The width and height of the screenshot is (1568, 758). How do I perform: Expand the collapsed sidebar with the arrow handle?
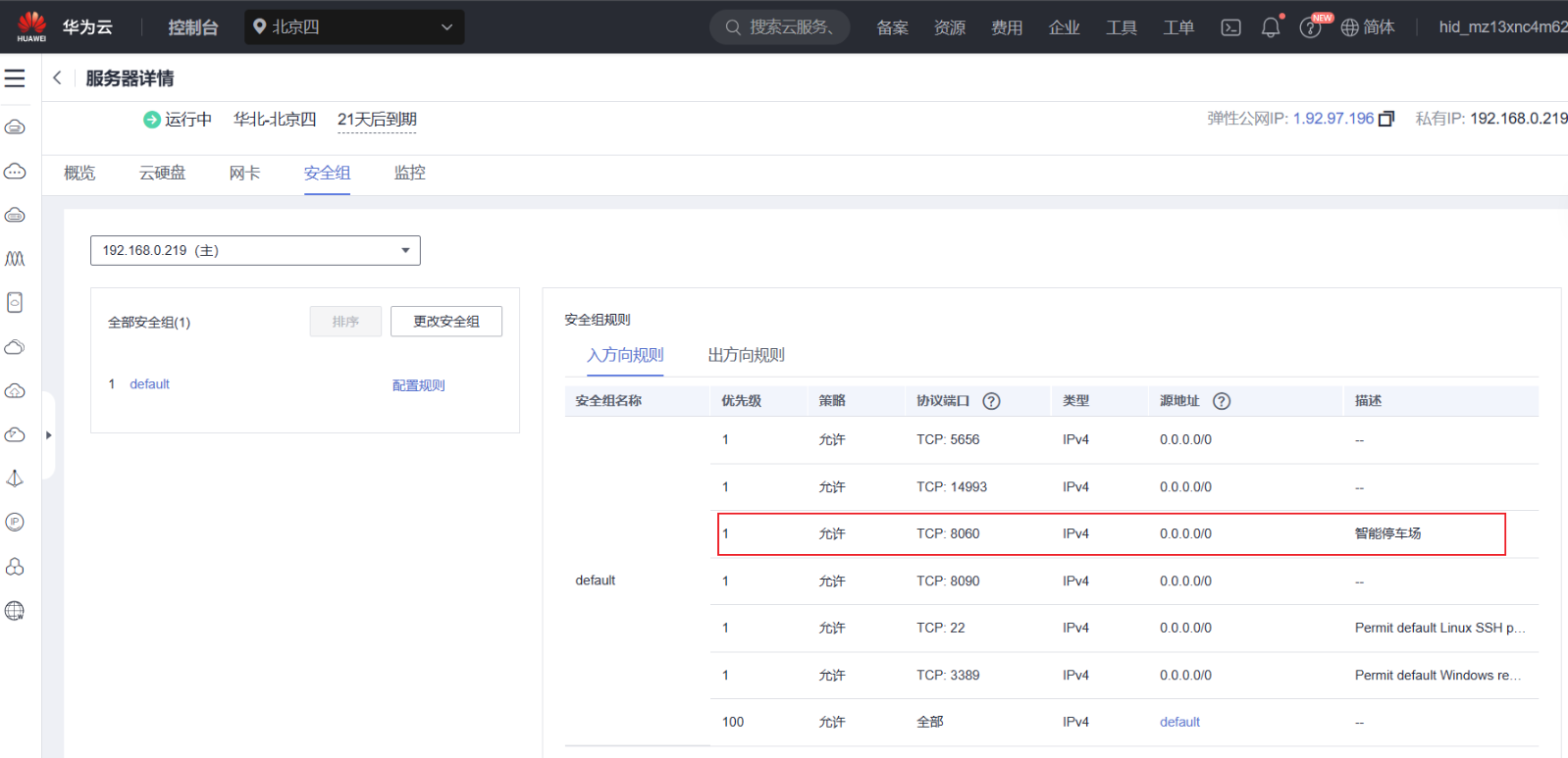point(48,435)
